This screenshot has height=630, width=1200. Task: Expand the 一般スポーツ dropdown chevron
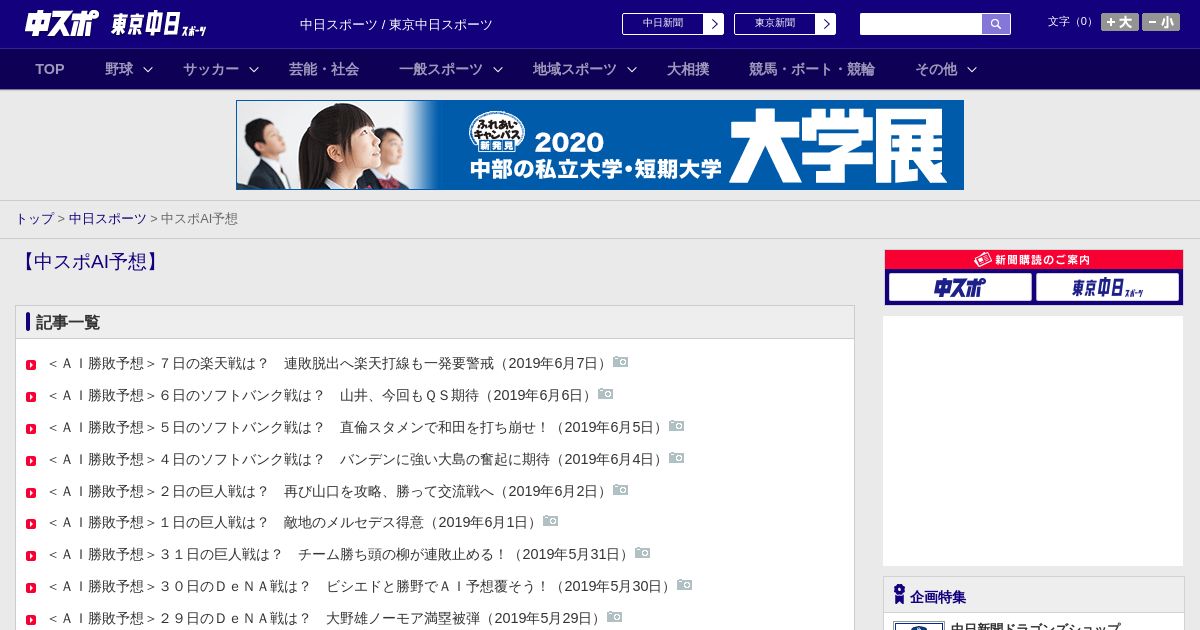click(498, 69)
